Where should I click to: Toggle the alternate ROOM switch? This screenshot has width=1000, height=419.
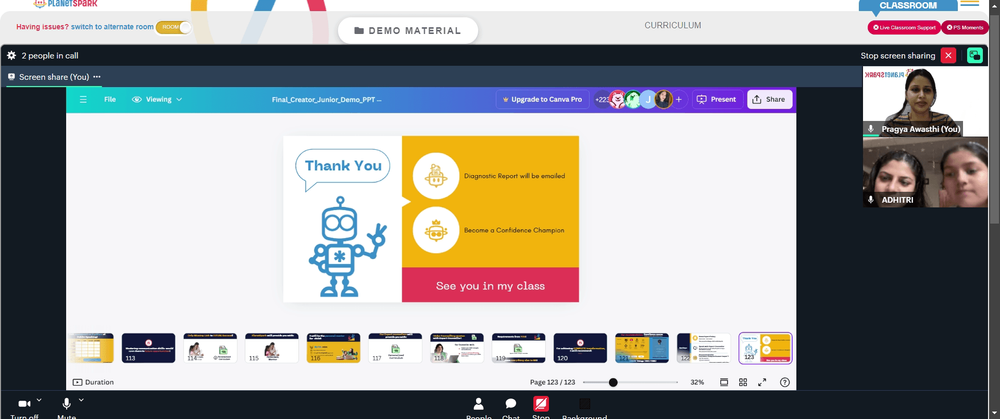(173, 27)
